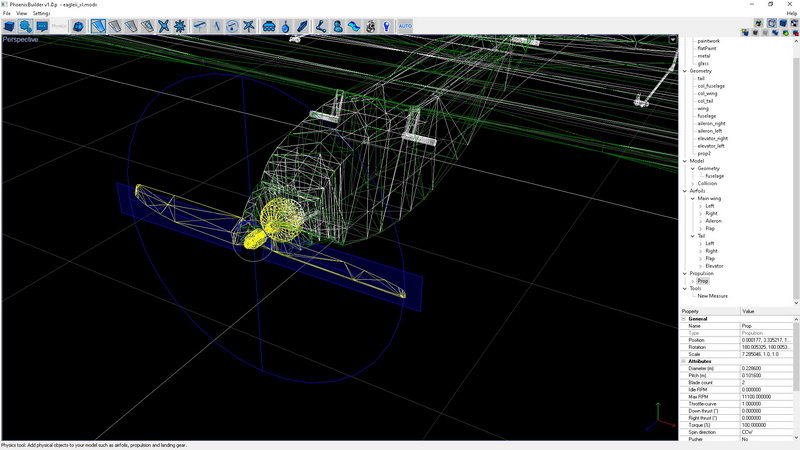Image resolution: width=800 pixels, height=450 pixels.
Task: Click the Physics tool button
Action: point(59,25)
